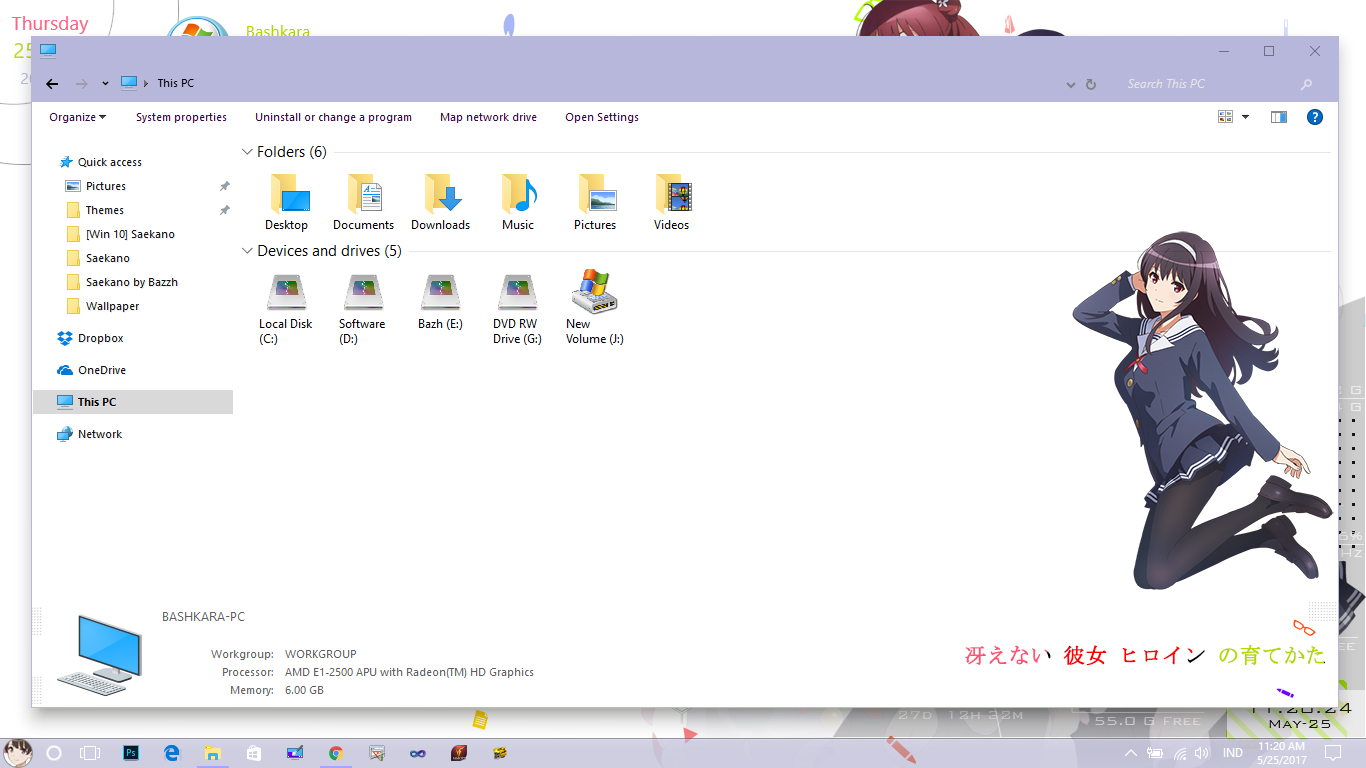The width and height of the screenshot is (1366, 768).
Task: Select the DVD RW Drive (G:) icon
Action: tap(518, 292)
